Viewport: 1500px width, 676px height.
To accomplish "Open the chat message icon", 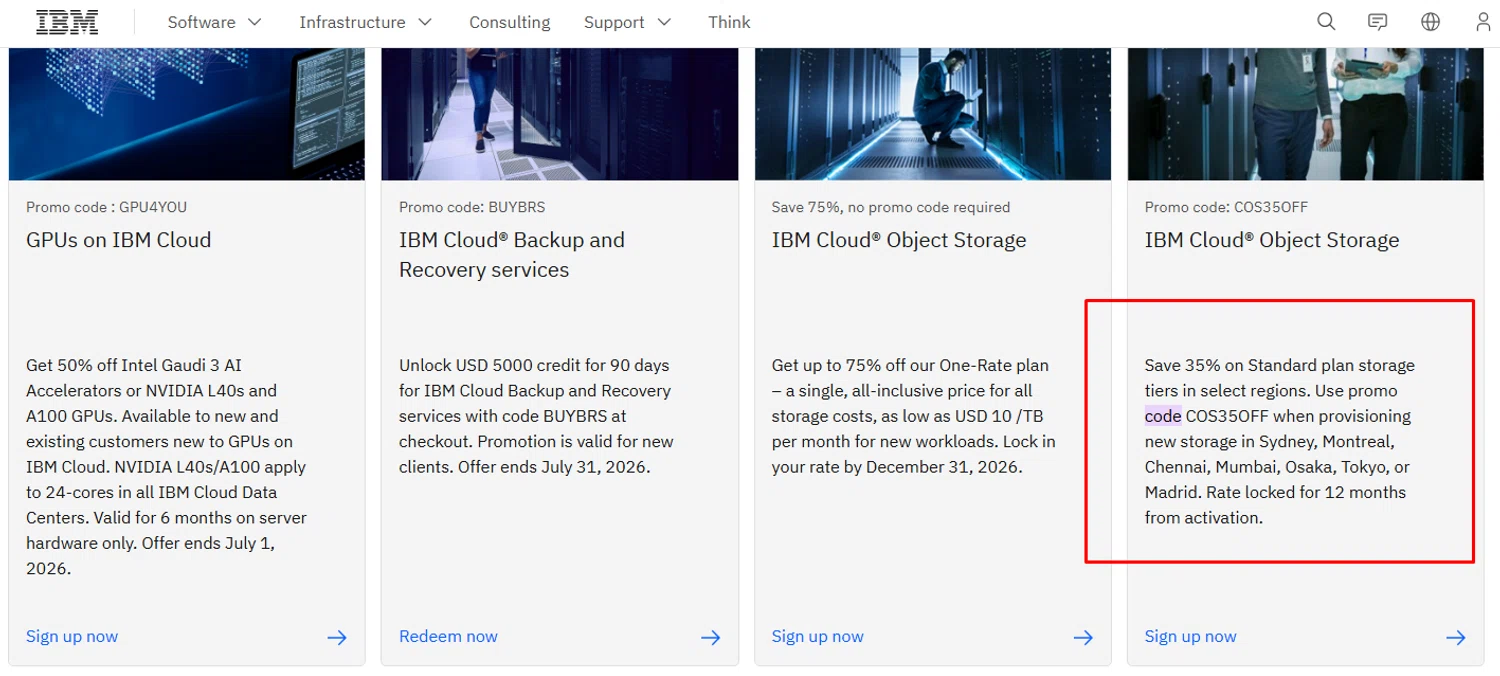I will click(1378, 22).
